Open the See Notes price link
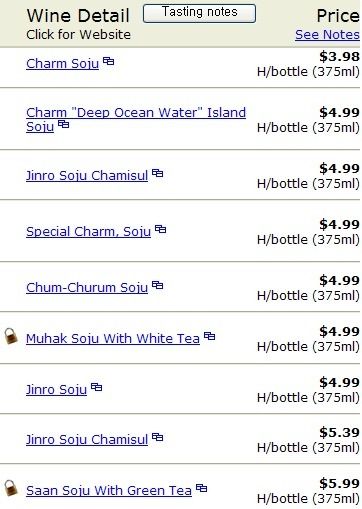Screen dimensions: 362x509 point(327,35)
